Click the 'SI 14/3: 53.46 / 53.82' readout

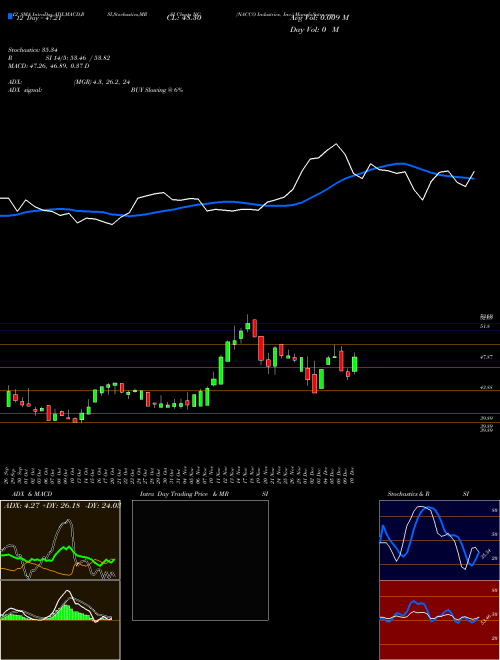pos(78,58)
